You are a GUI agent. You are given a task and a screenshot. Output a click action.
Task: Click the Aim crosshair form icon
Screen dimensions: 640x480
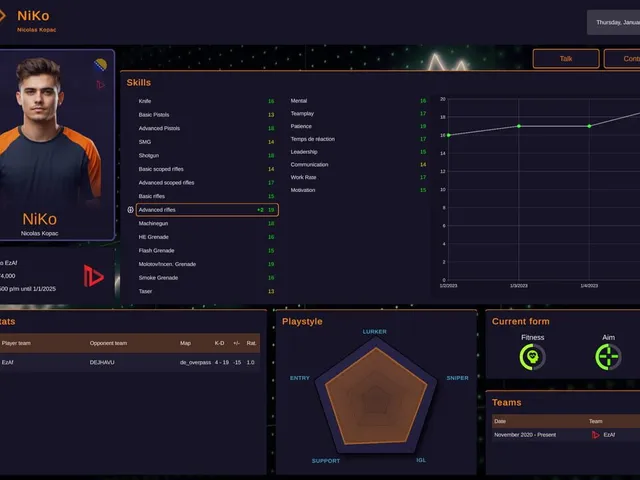point(608,357)
